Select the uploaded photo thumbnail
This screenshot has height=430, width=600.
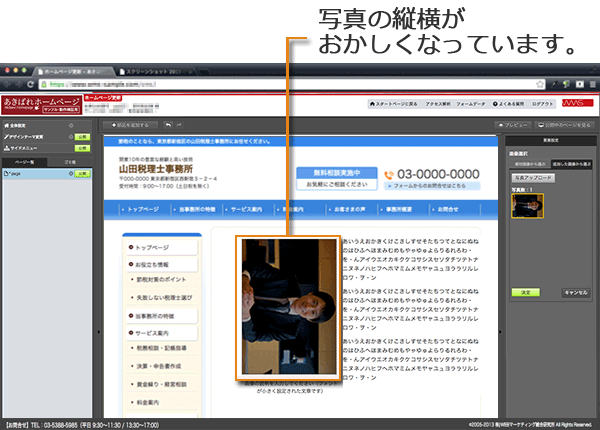pyautogui.click(x=526, y=206)
